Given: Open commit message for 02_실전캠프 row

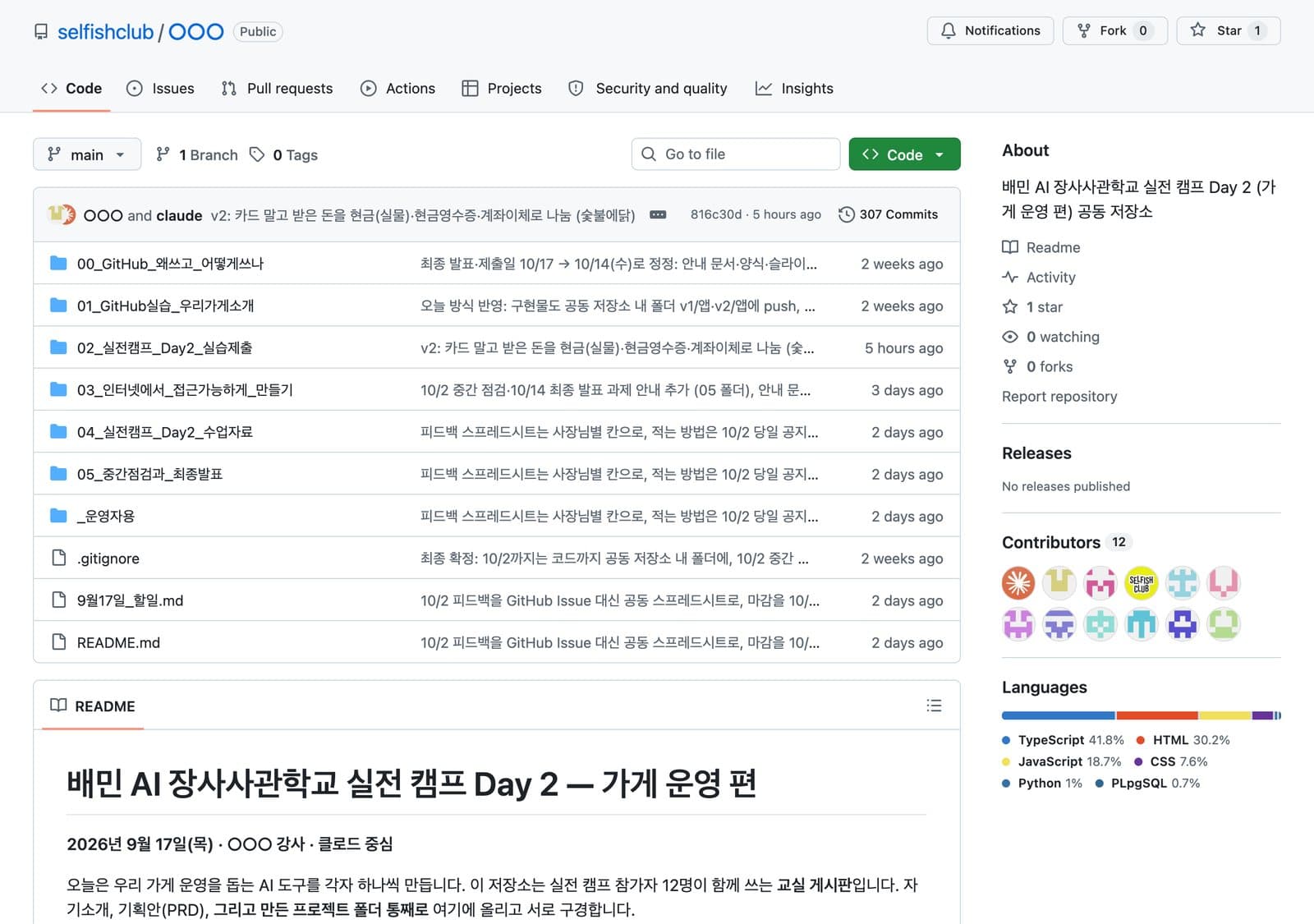Looking at the screenshot, I should (618, 348).
